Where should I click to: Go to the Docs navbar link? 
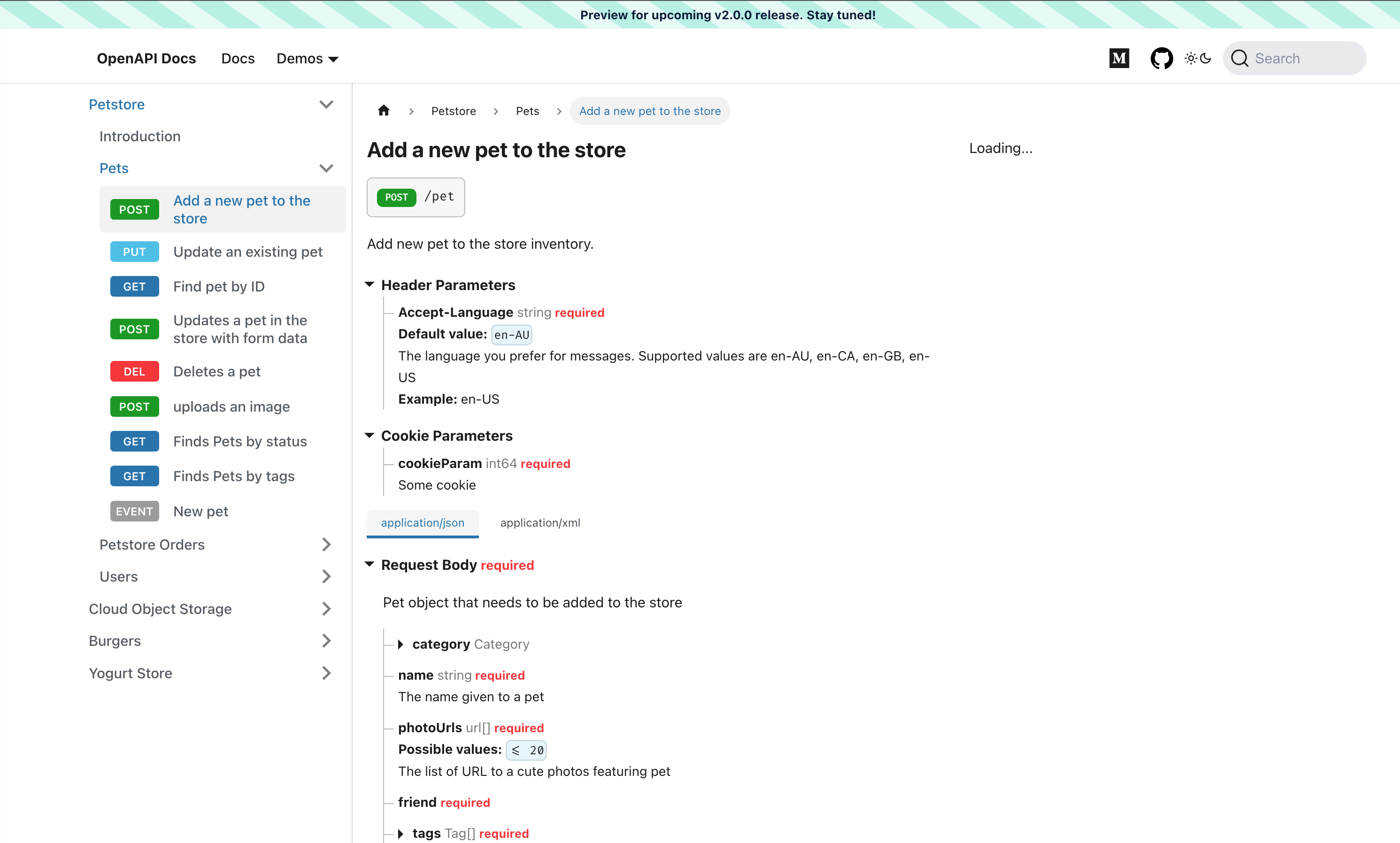(x=238, y=59)
